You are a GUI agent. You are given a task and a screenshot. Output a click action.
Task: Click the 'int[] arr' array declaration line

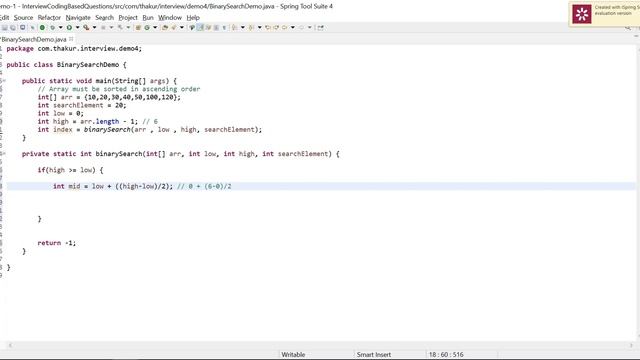coord(109,97)
